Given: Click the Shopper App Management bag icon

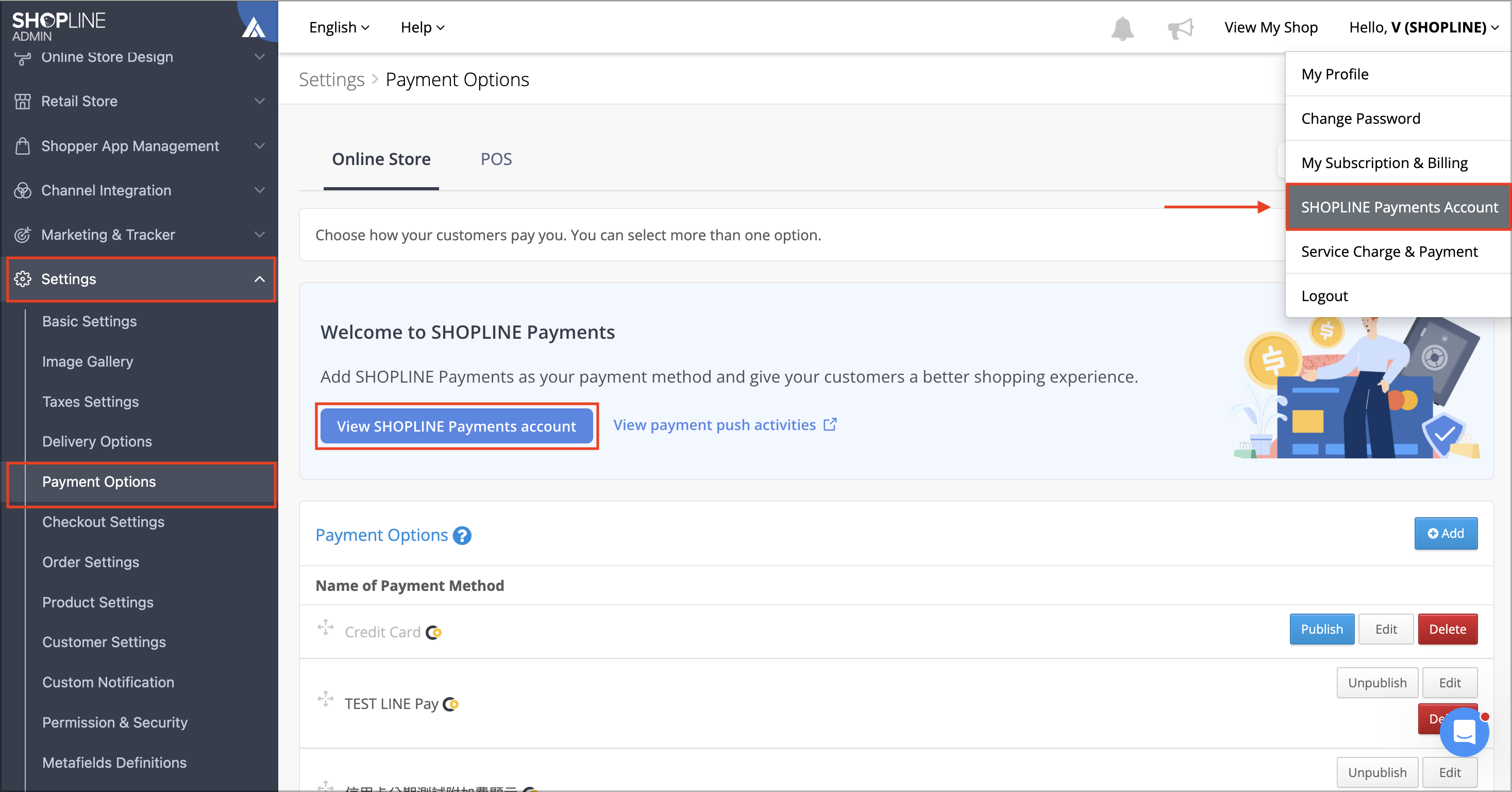Looking at the screenshot, I should [22, 145].
